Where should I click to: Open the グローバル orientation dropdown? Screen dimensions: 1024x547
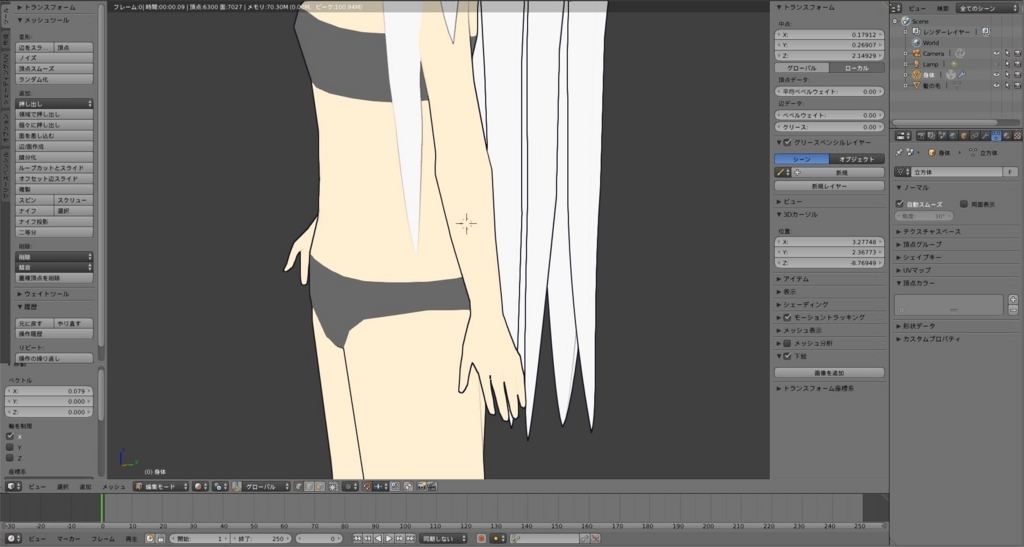266,486
